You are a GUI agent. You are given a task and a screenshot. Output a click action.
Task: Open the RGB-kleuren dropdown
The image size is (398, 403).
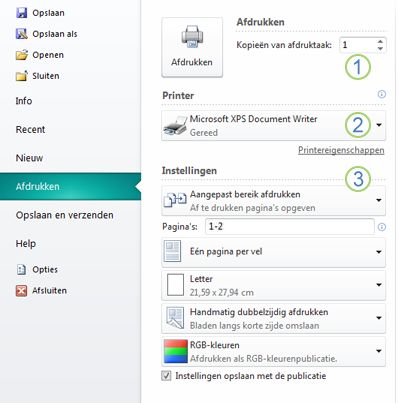(379, 351)
